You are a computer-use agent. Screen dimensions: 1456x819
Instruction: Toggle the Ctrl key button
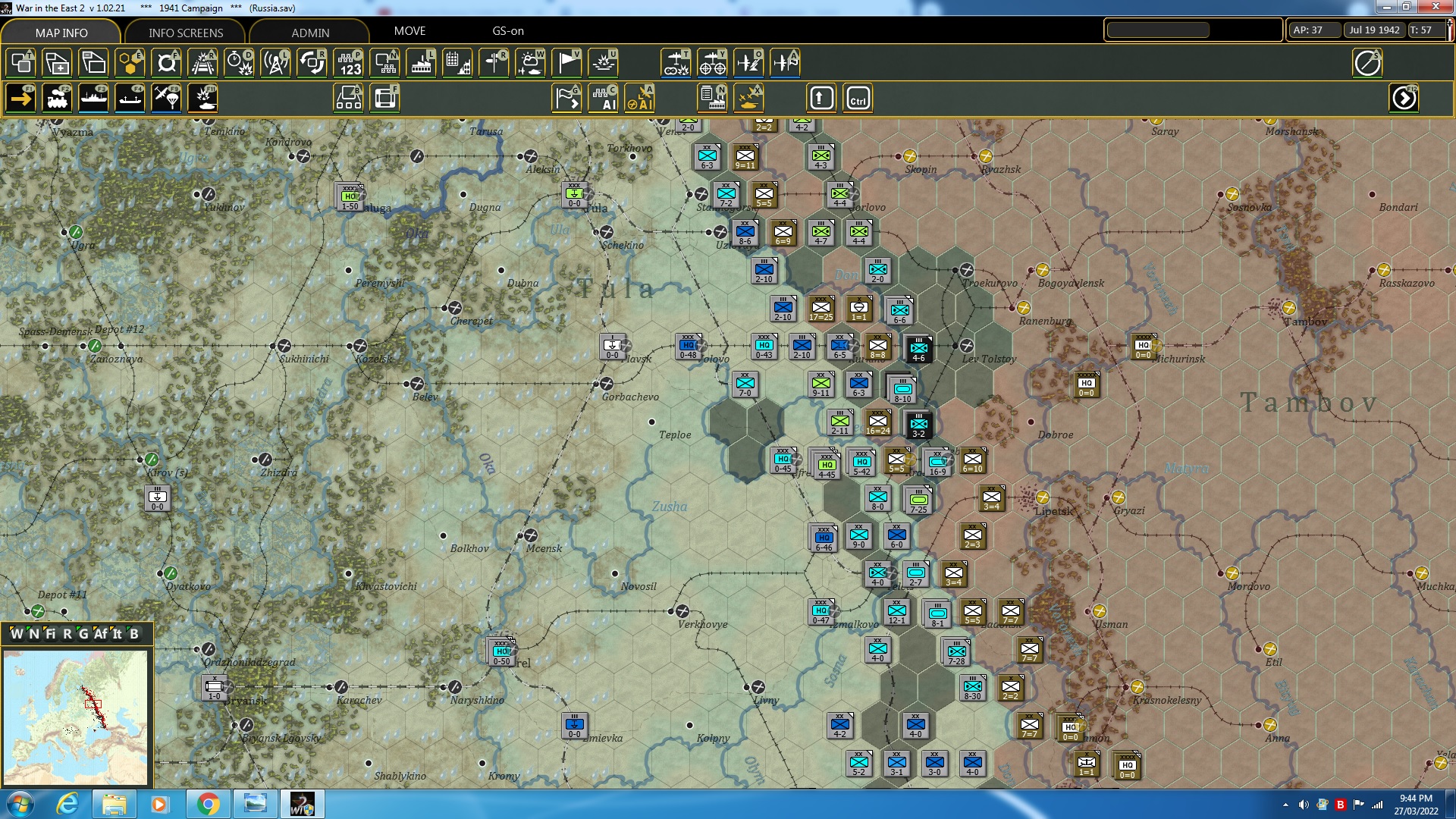click(x=858, y=99)
